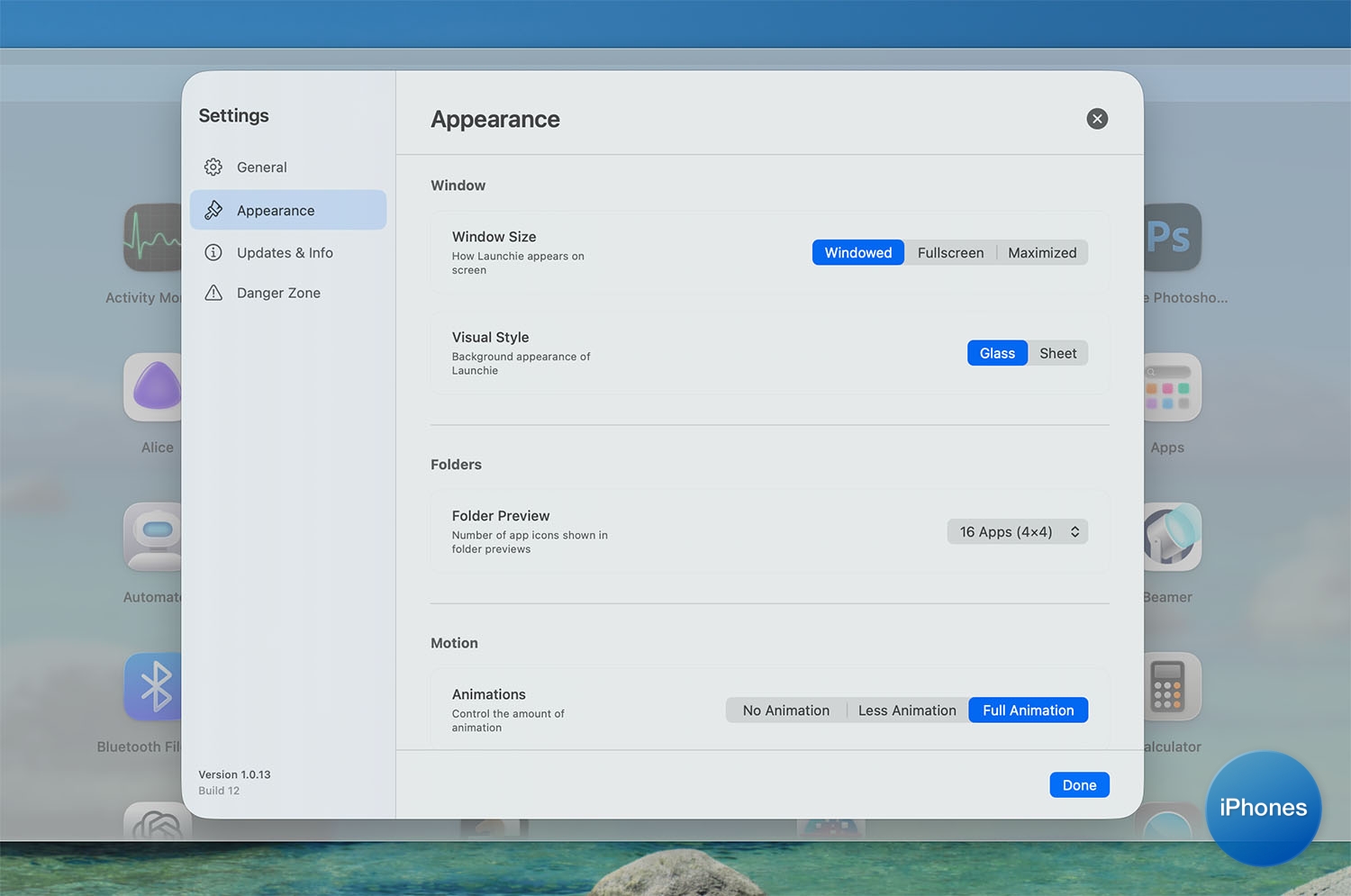Click the blue iPhones badge
The image size is (1351, 896).
click(1263, 808)
